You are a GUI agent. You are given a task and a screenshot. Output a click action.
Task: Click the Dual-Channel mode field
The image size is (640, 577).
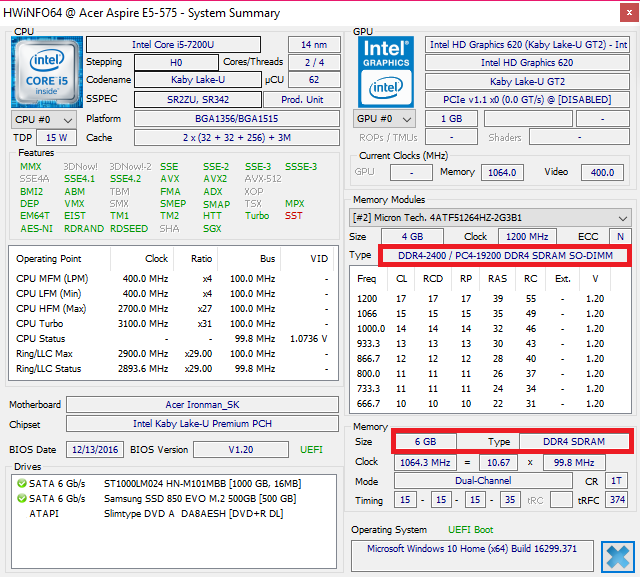tap(483, 481)
